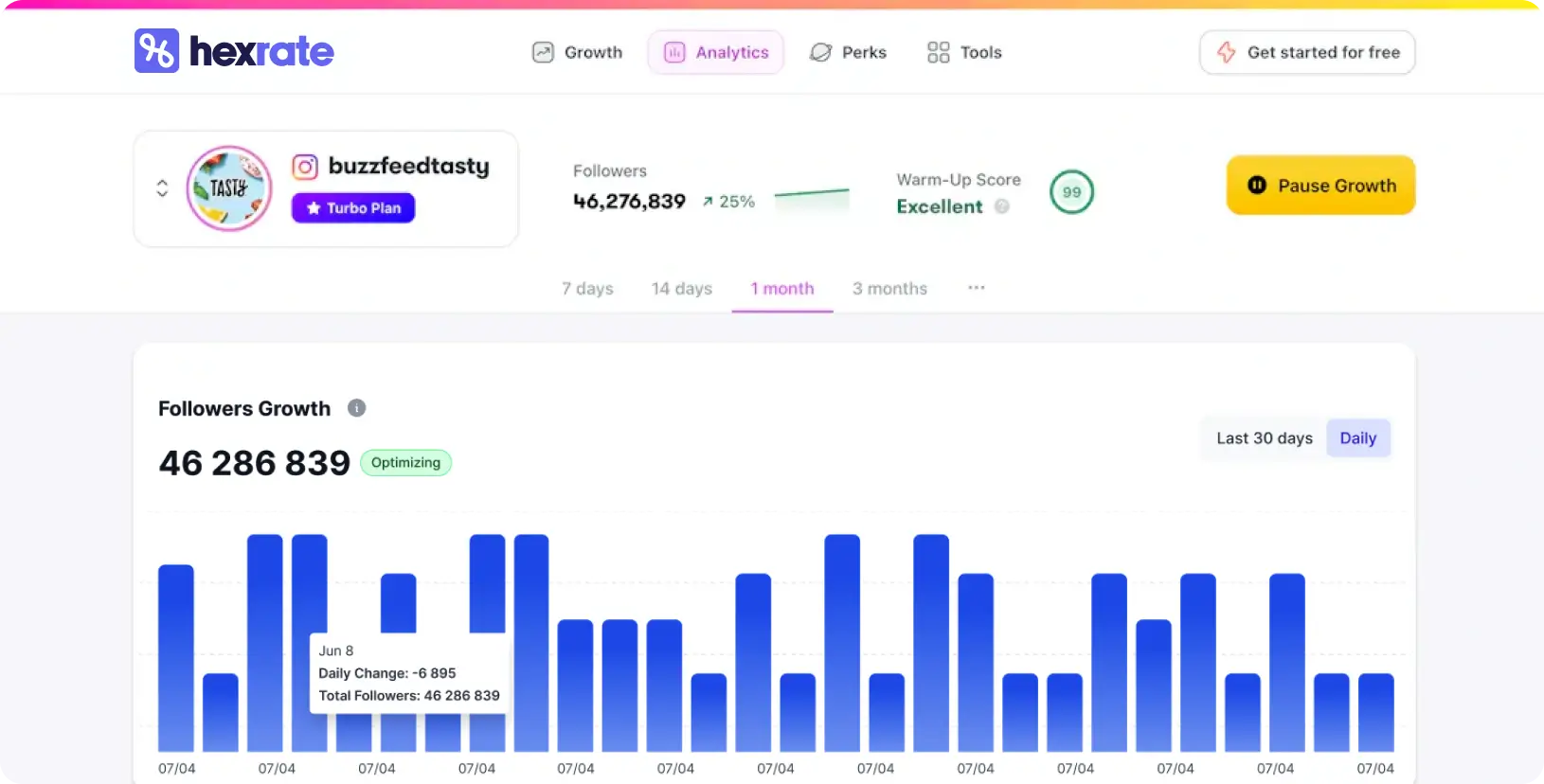Select the 7 days tab
Screen dimensions: 1544x784
[587, 289]
